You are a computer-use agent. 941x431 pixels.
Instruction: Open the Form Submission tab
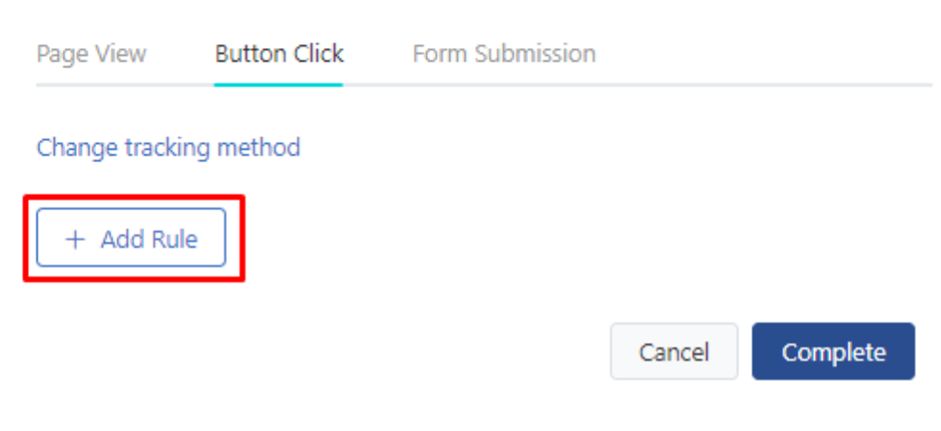pos(504,53)
